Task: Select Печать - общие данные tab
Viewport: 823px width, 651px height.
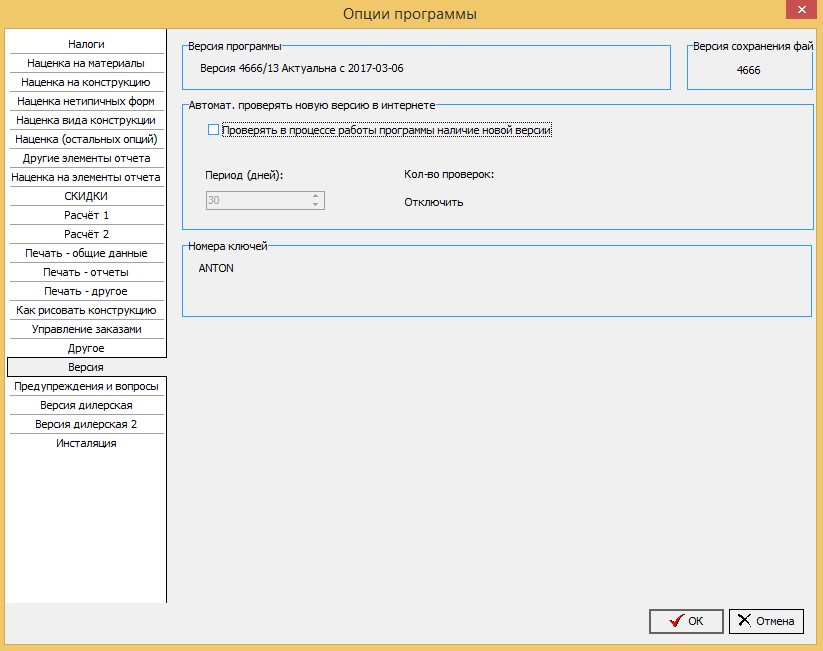Action: point(86,253)
